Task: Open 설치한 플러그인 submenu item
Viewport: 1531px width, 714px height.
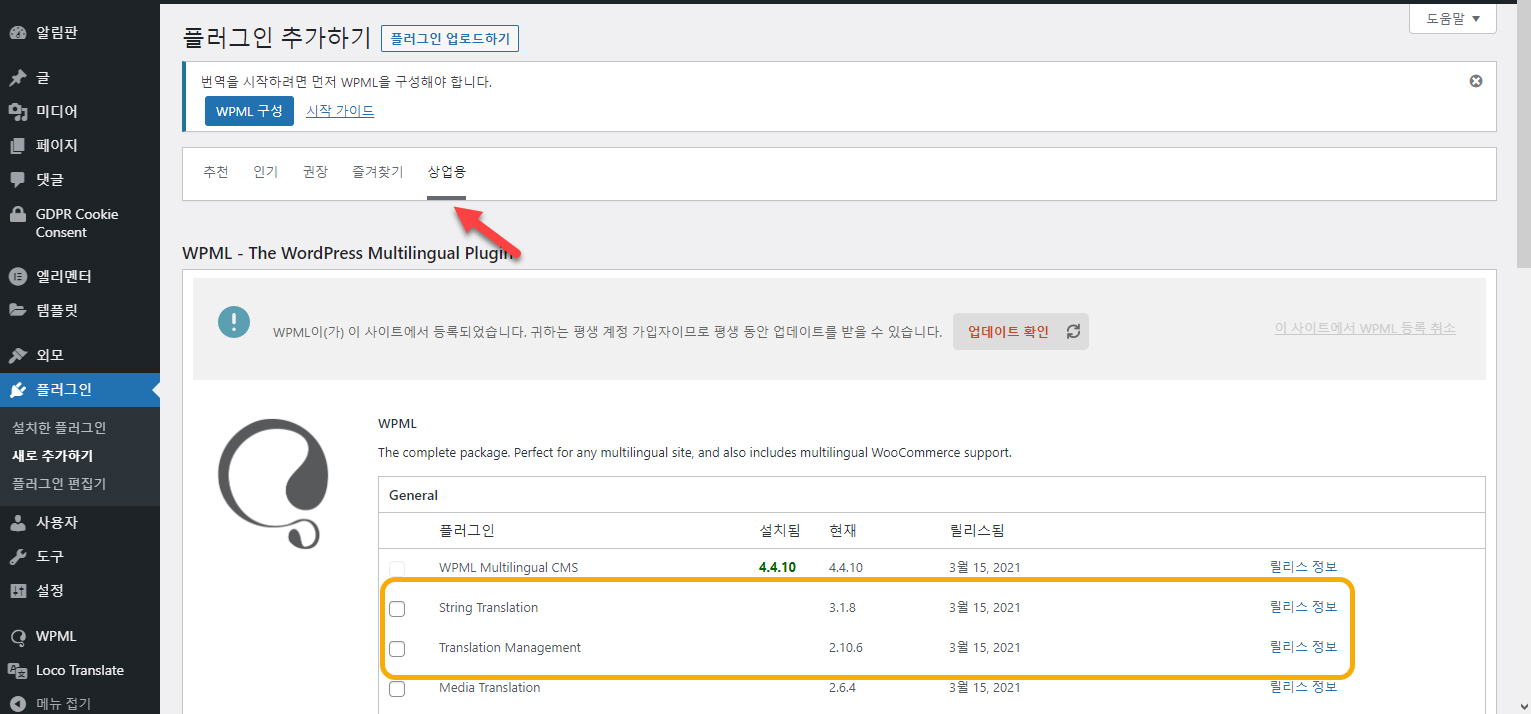Action: tap(59, 428)
